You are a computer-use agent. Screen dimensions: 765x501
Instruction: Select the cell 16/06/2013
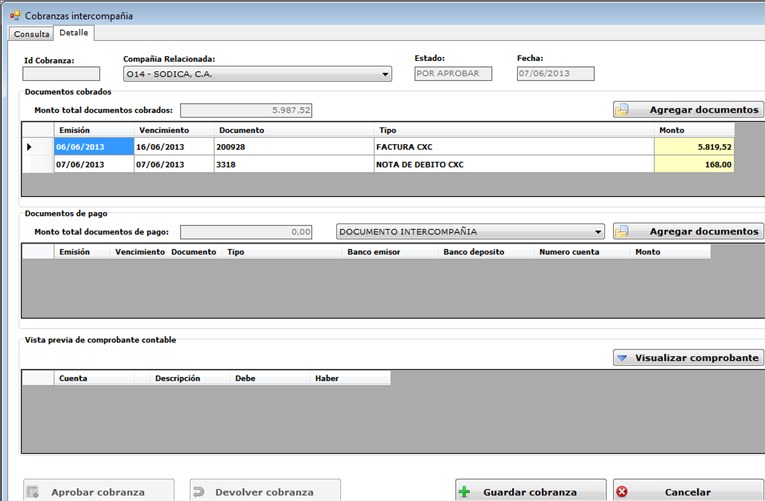(x=174, y=147)
